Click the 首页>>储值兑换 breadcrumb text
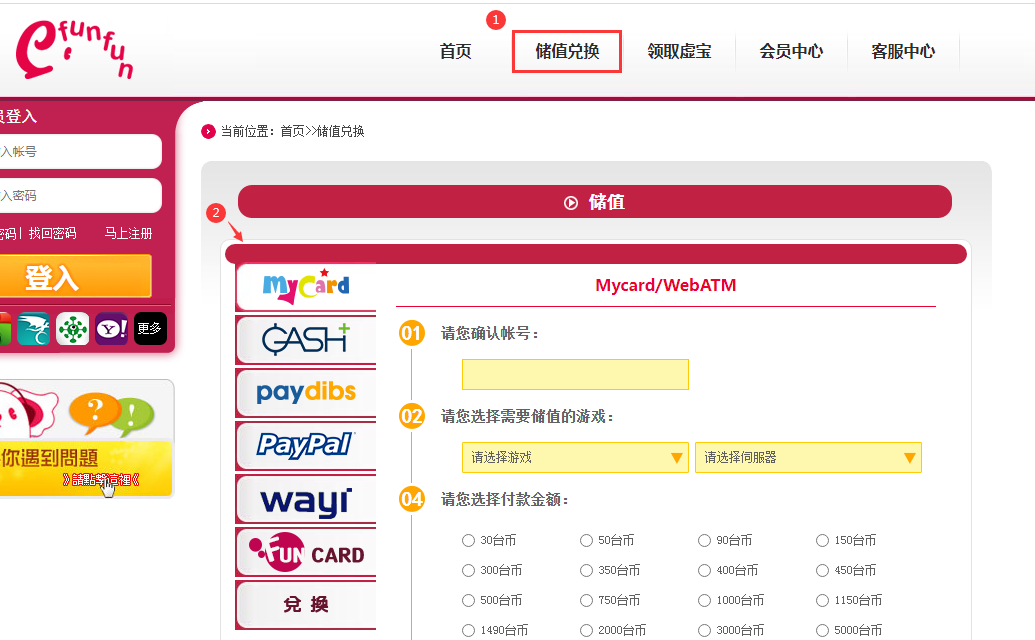 [x=322, y=131]
